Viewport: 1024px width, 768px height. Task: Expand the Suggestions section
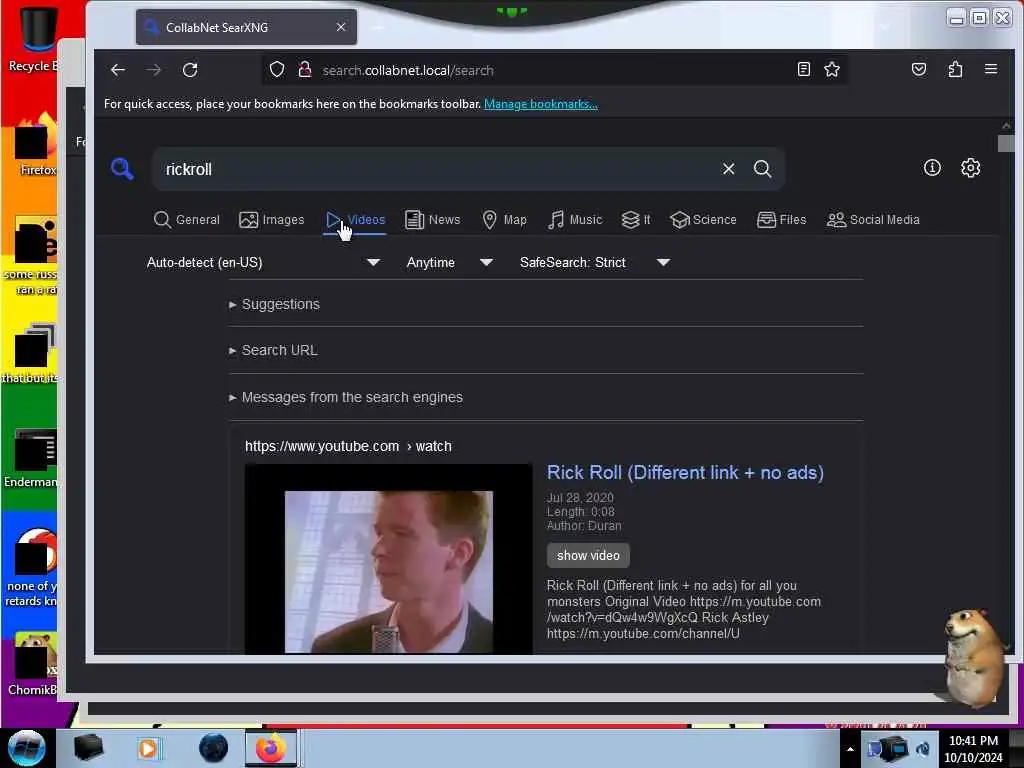tap(274, 304)
